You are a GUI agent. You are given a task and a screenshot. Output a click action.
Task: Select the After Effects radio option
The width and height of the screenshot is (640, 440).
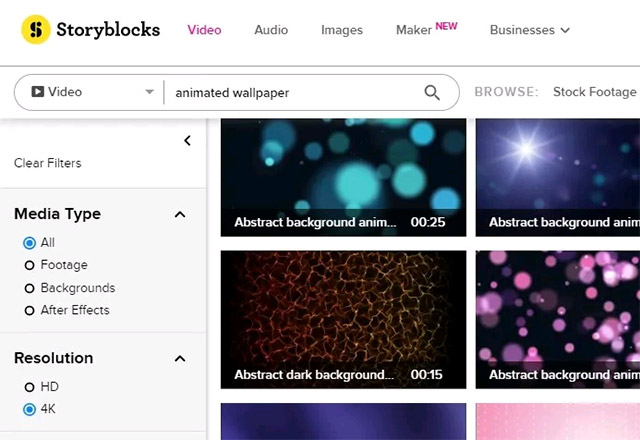pyautogui.click(x=30, y=310)
